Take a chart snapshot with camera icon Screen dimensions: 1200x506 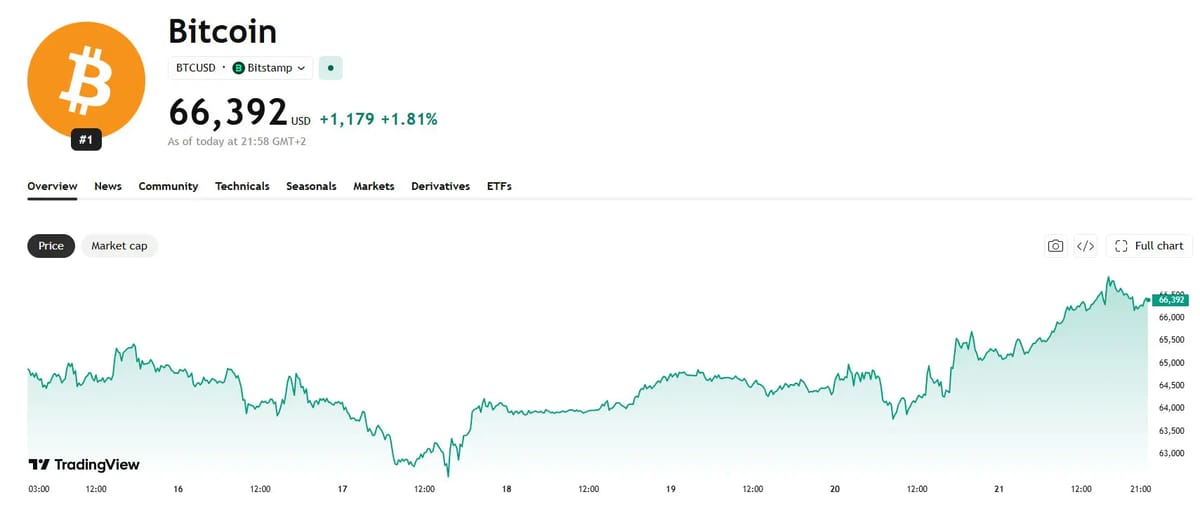[x=1055, y=246]
